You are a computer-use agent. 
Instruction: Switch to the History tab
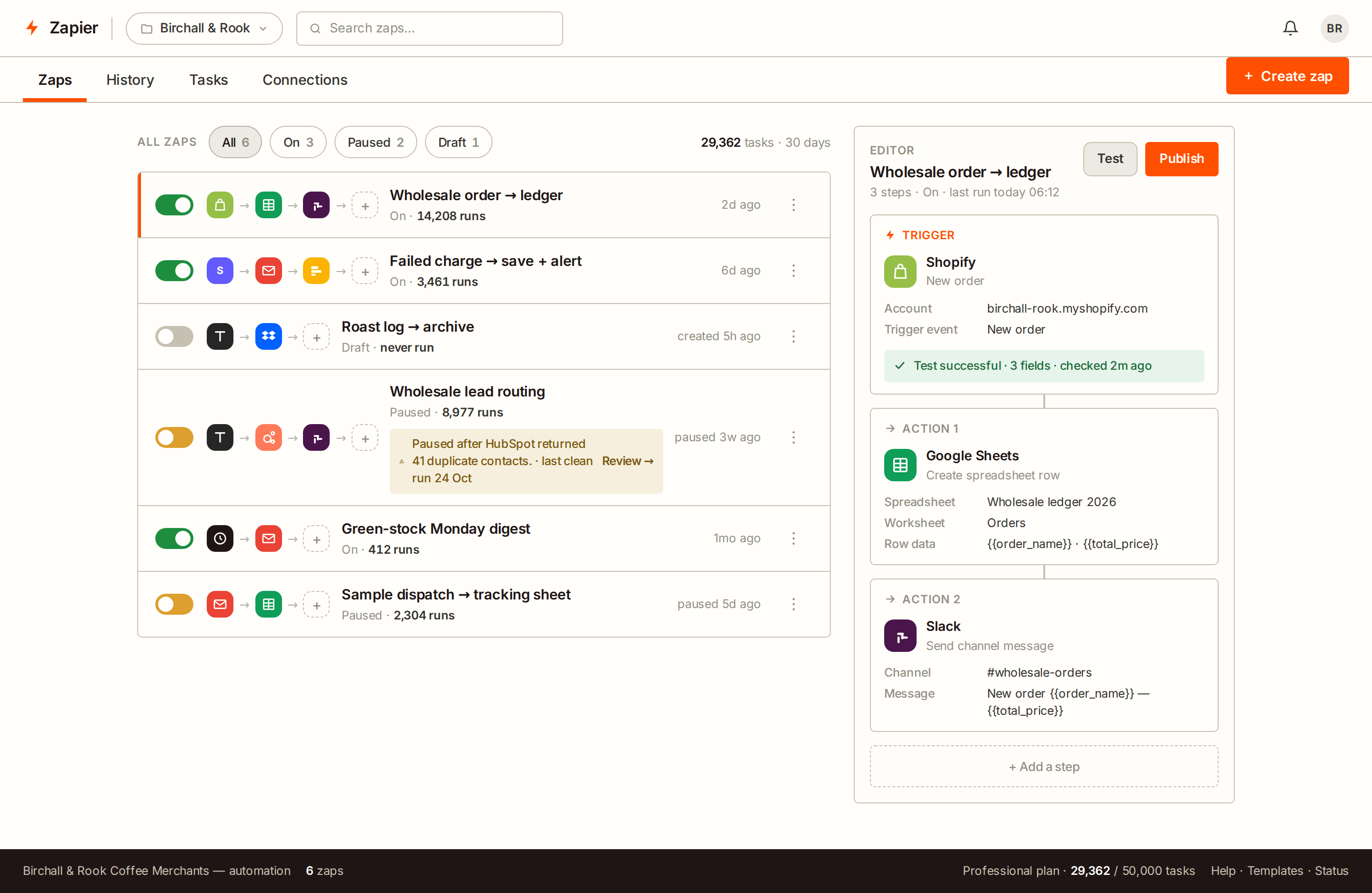(x=130, y=80)
